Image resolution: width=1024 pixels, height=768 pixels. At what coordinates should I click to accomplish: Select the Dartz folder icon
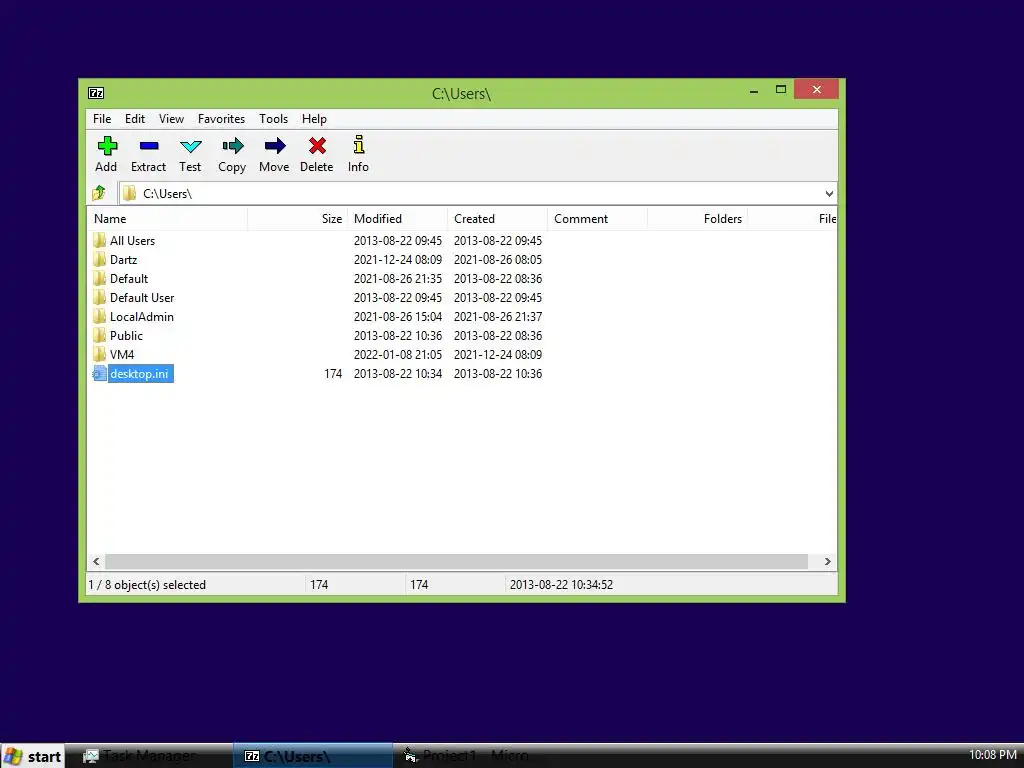point(99,259)
